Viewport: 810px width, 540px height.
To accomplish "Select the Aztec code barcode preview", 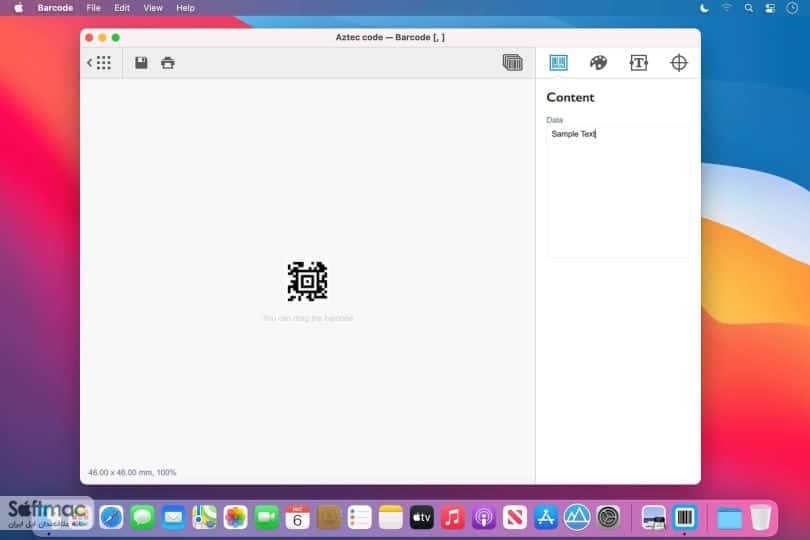I will pyautogui.click(x=307, y=281).
